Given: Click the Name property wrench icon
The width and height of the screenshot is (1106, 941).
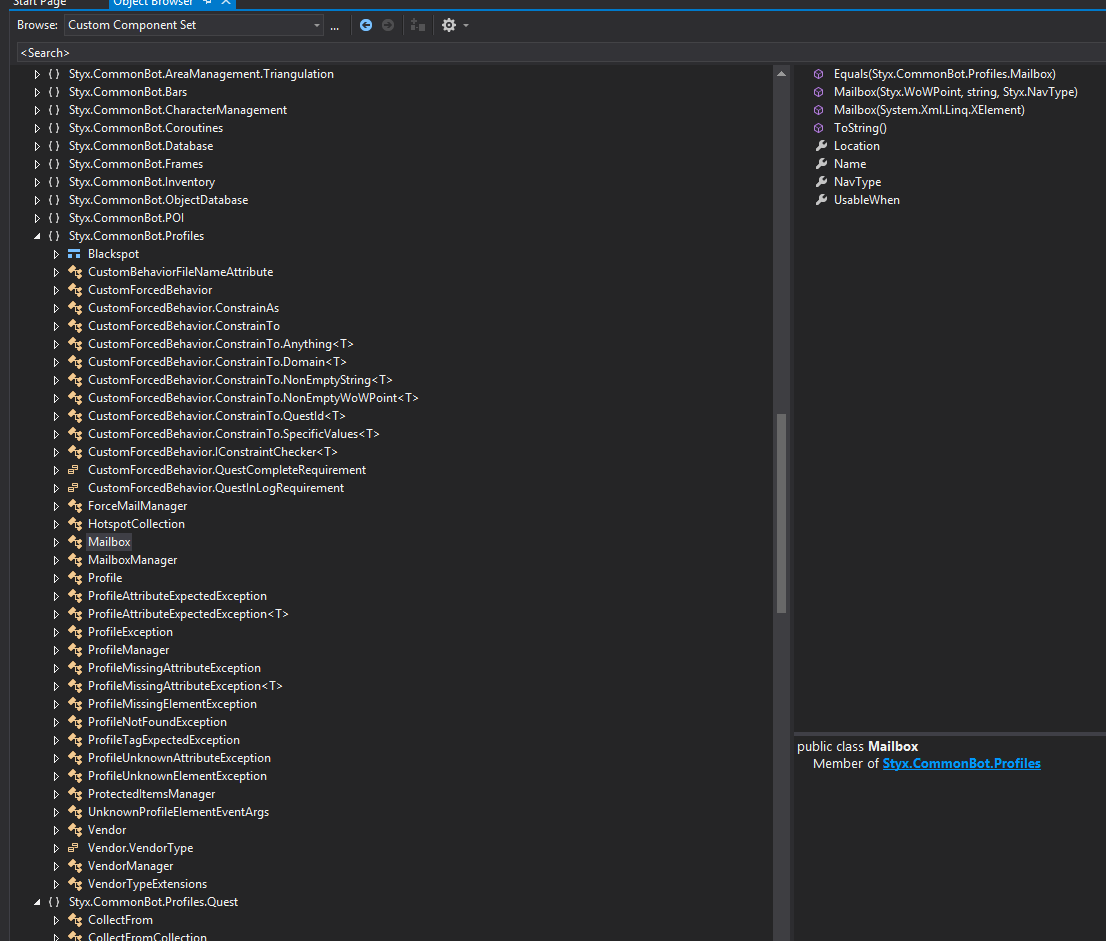Looking at the screenshot, I should click(x=821, y=164).
